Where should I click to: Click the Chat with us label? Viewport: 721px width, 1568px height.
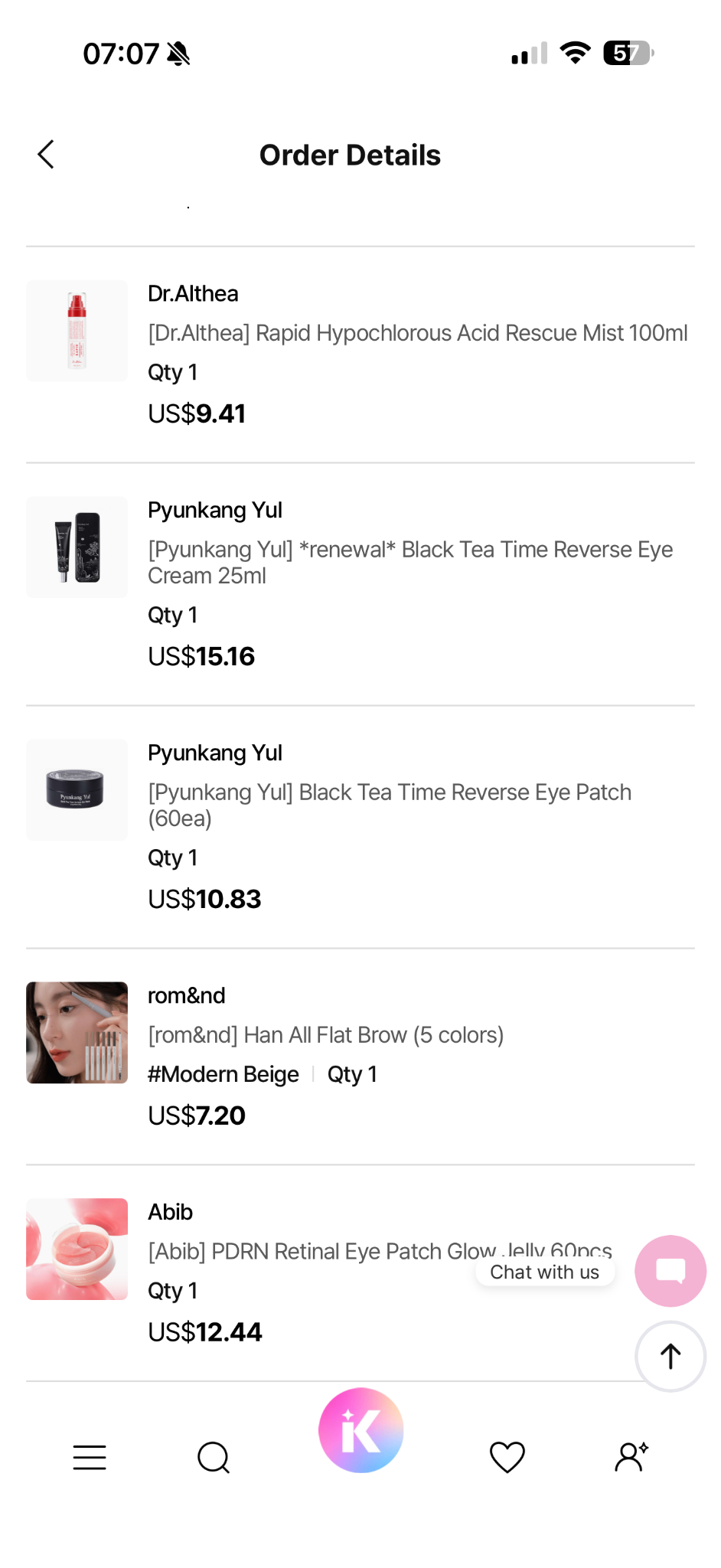point(545,1272)
